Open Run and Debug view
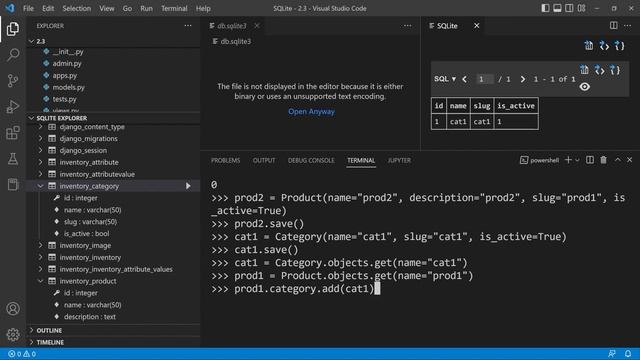The height and width of the screenshot is (360, 640). point(13,107)
